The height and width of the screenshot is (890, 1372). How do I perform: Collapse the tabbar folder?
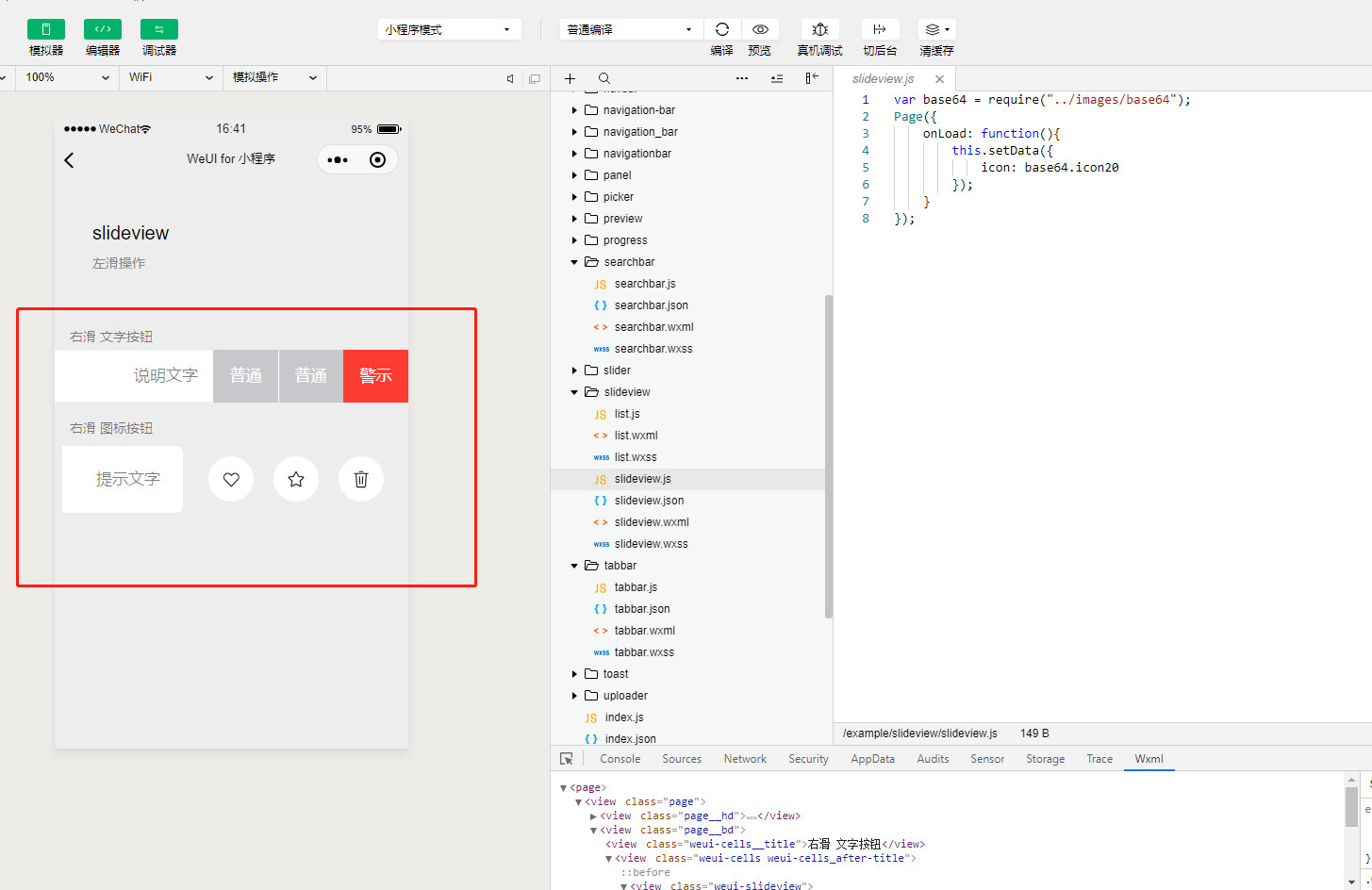point(574,566)
